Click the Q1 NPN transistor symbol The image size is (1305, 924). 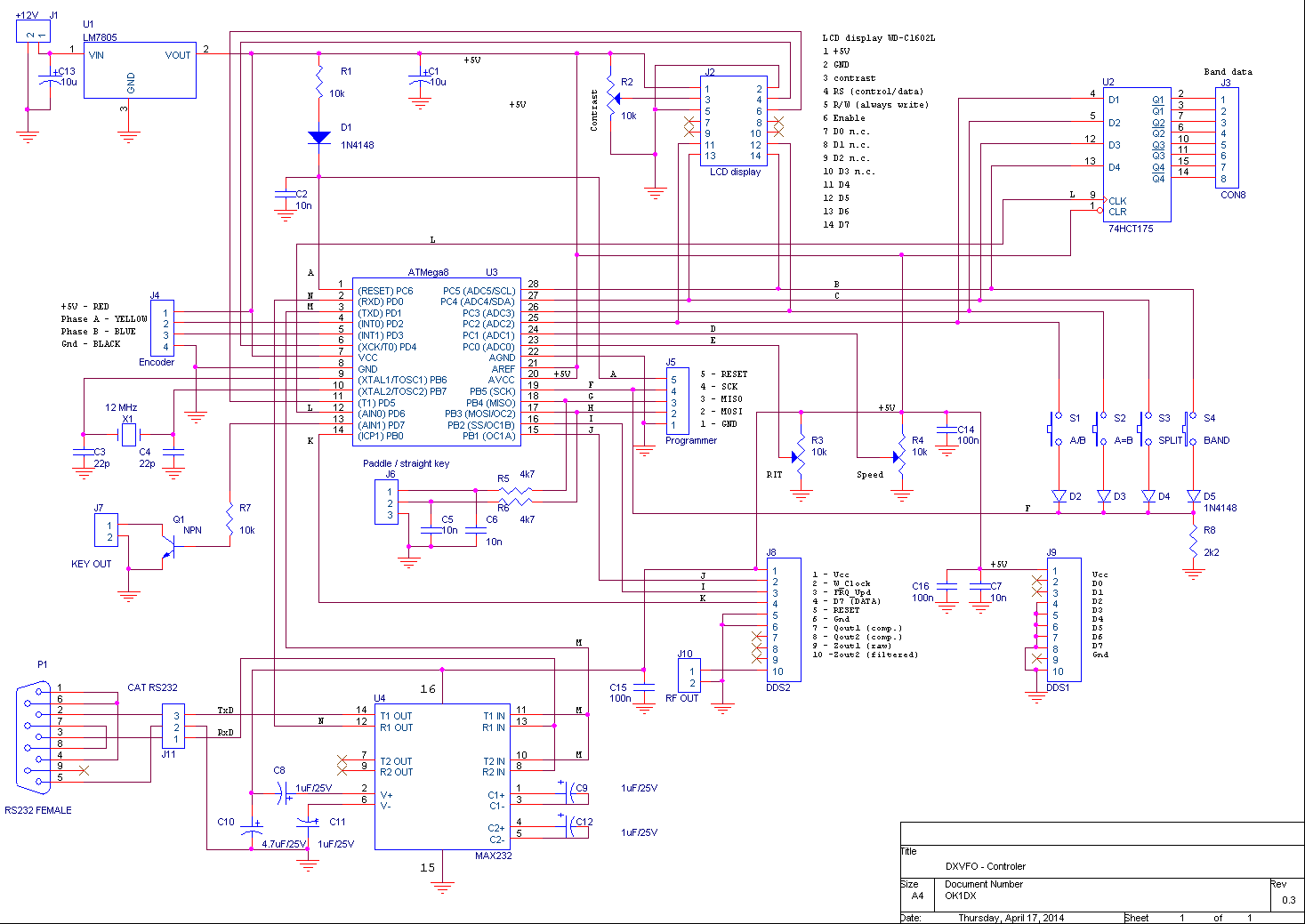pos(167,545)
